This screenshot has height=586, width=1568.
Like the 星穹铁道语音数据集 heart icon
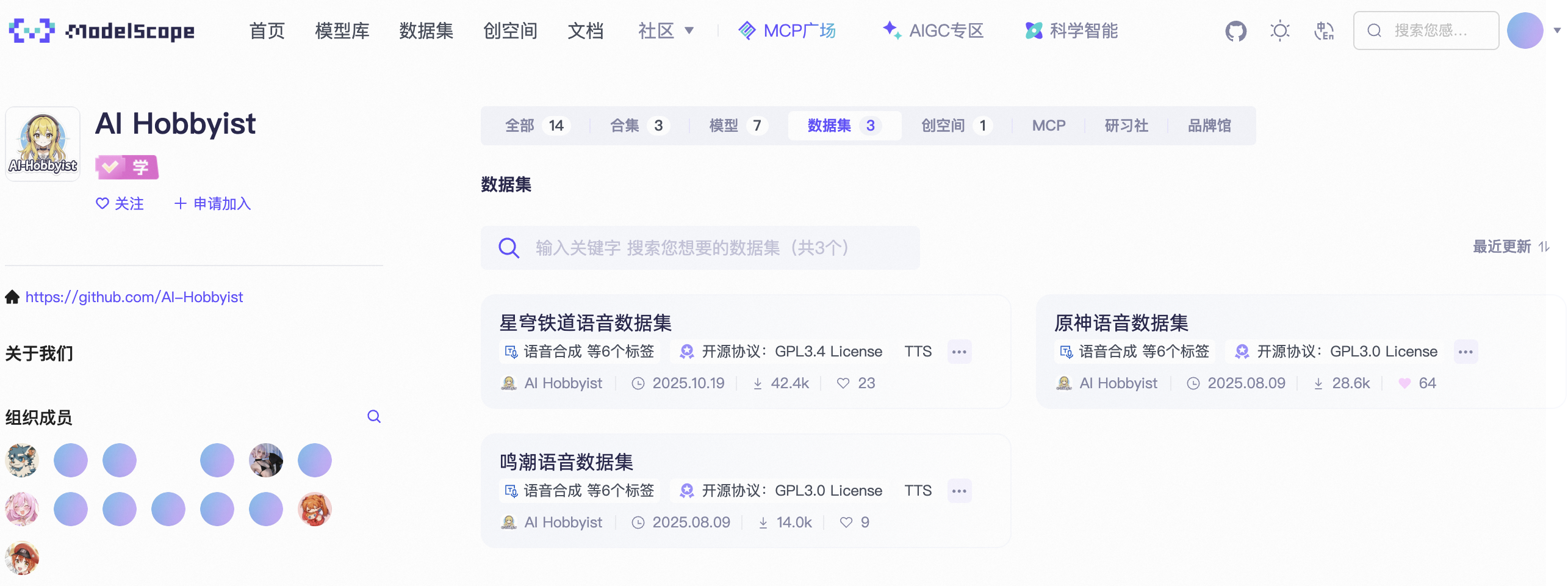click(x=843, y=383)
